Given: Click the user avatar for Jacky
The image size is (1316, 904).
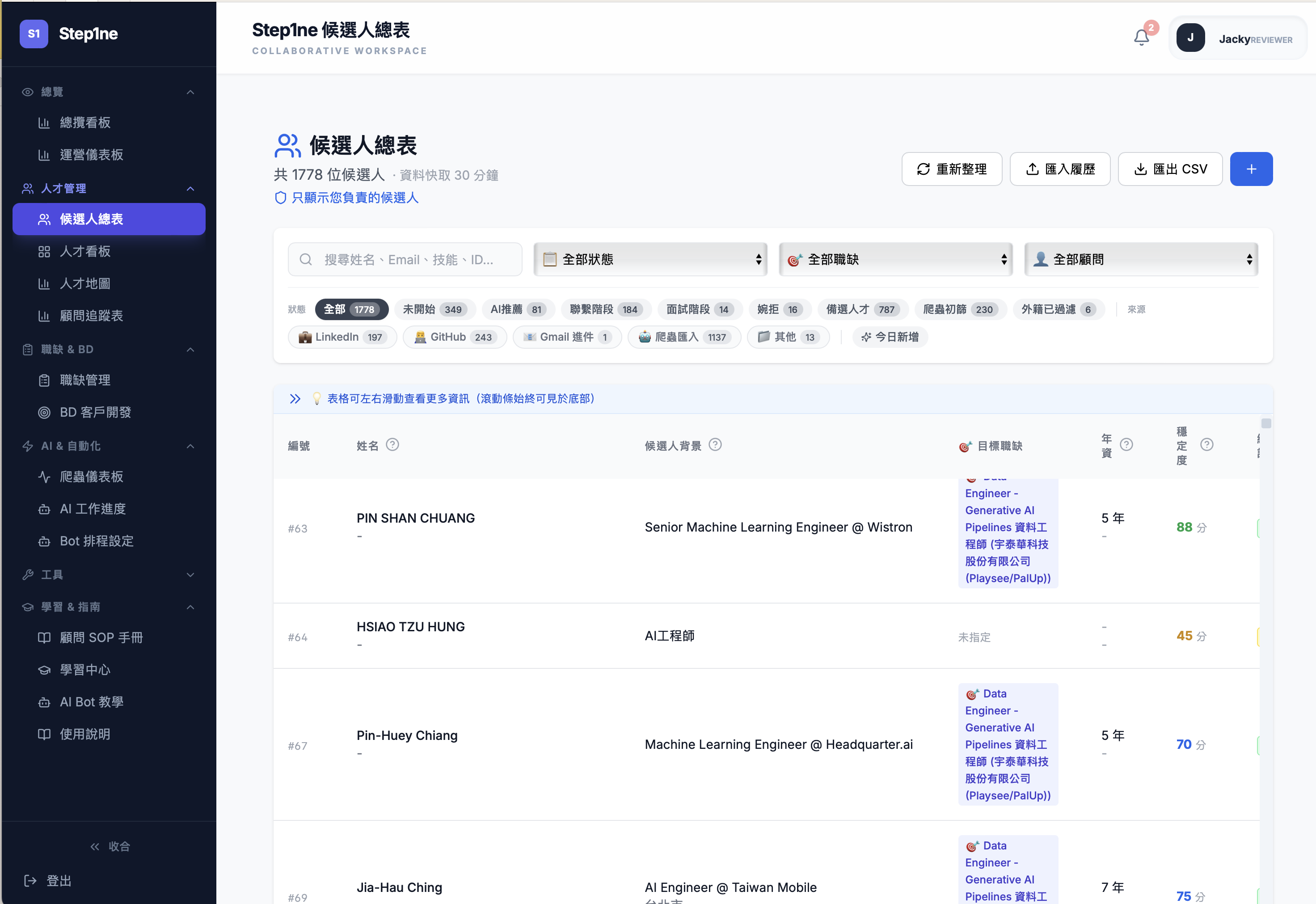Looking at the screenshot, I should [x=1190, y=38].
